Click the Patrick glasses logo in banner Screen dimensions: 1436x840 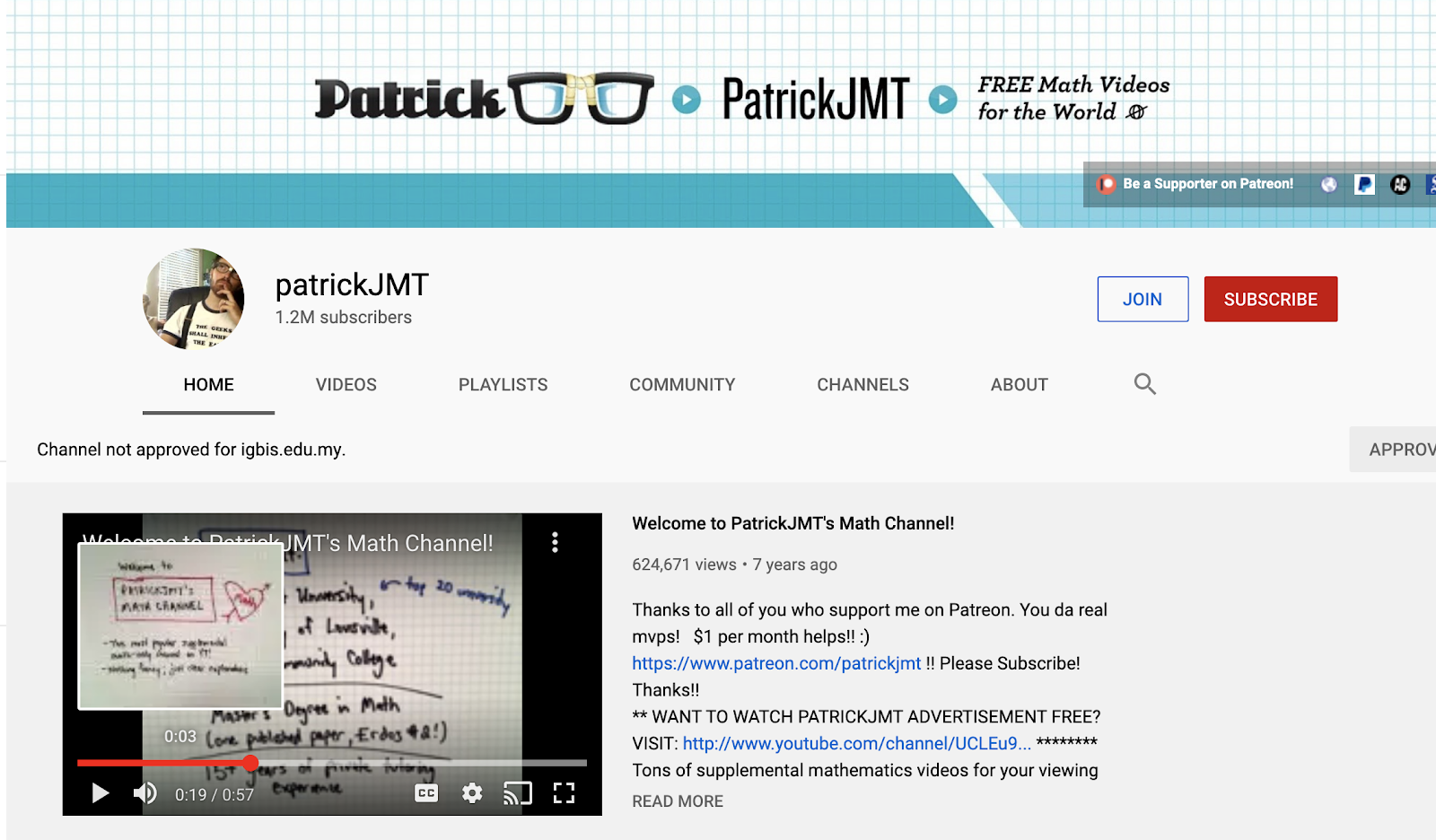485,98
